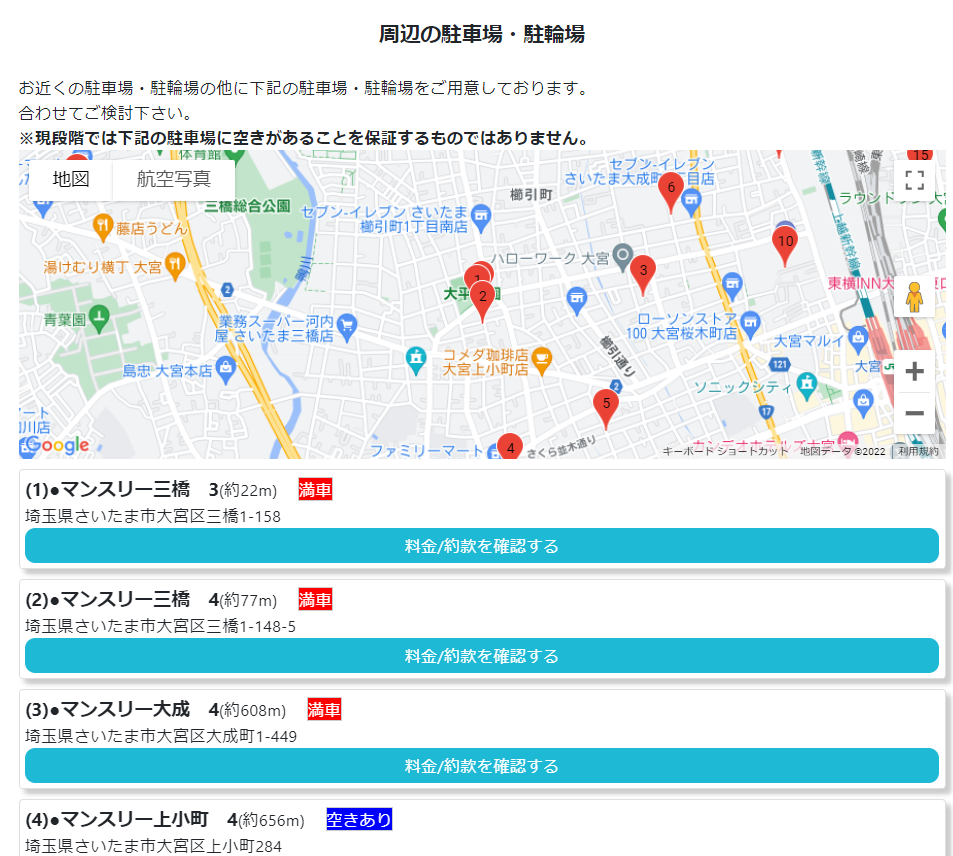Open キーボード ショートカット on the map

pyautogui.click(x=724, y=451)
